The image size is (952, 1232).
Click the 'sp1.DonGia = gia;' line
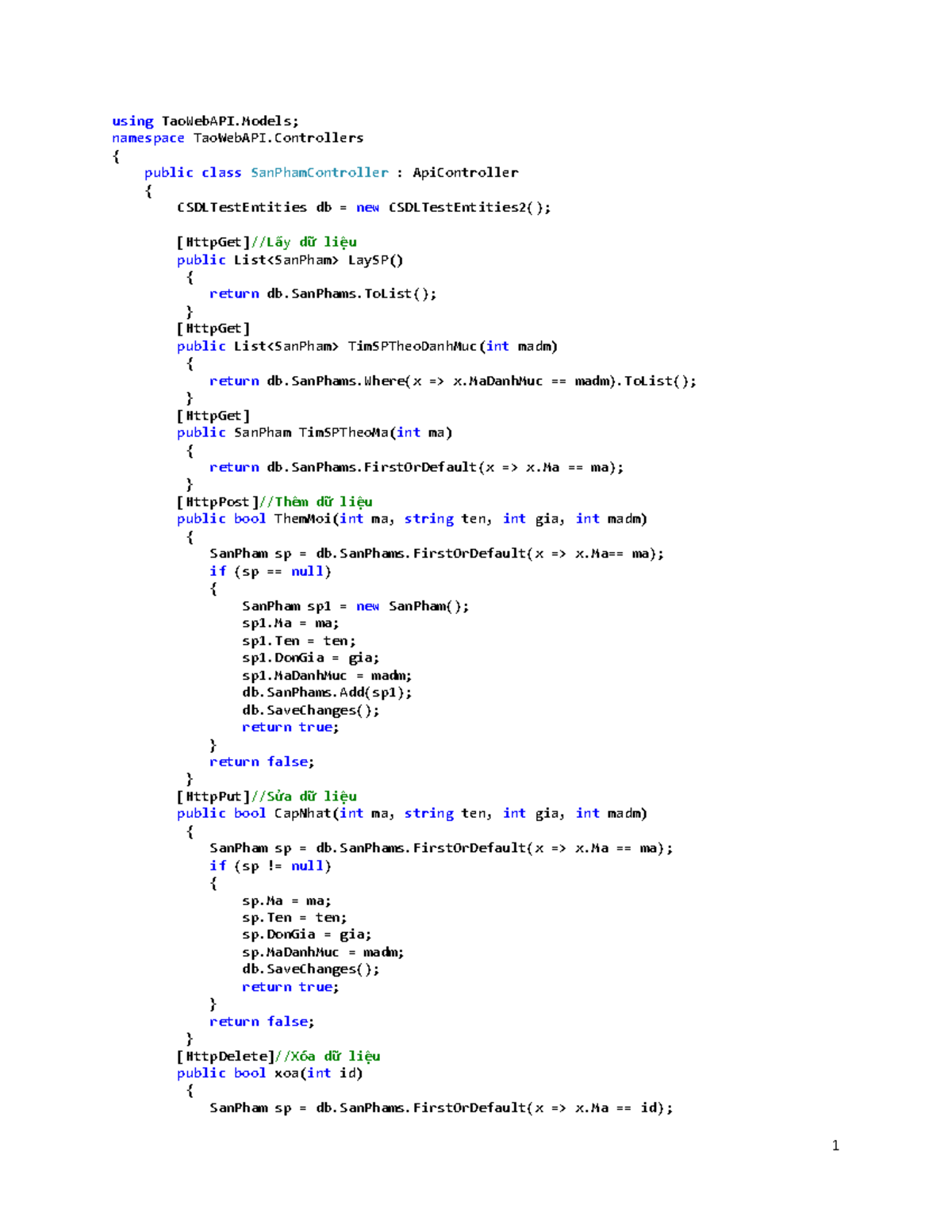pos(311,658)
